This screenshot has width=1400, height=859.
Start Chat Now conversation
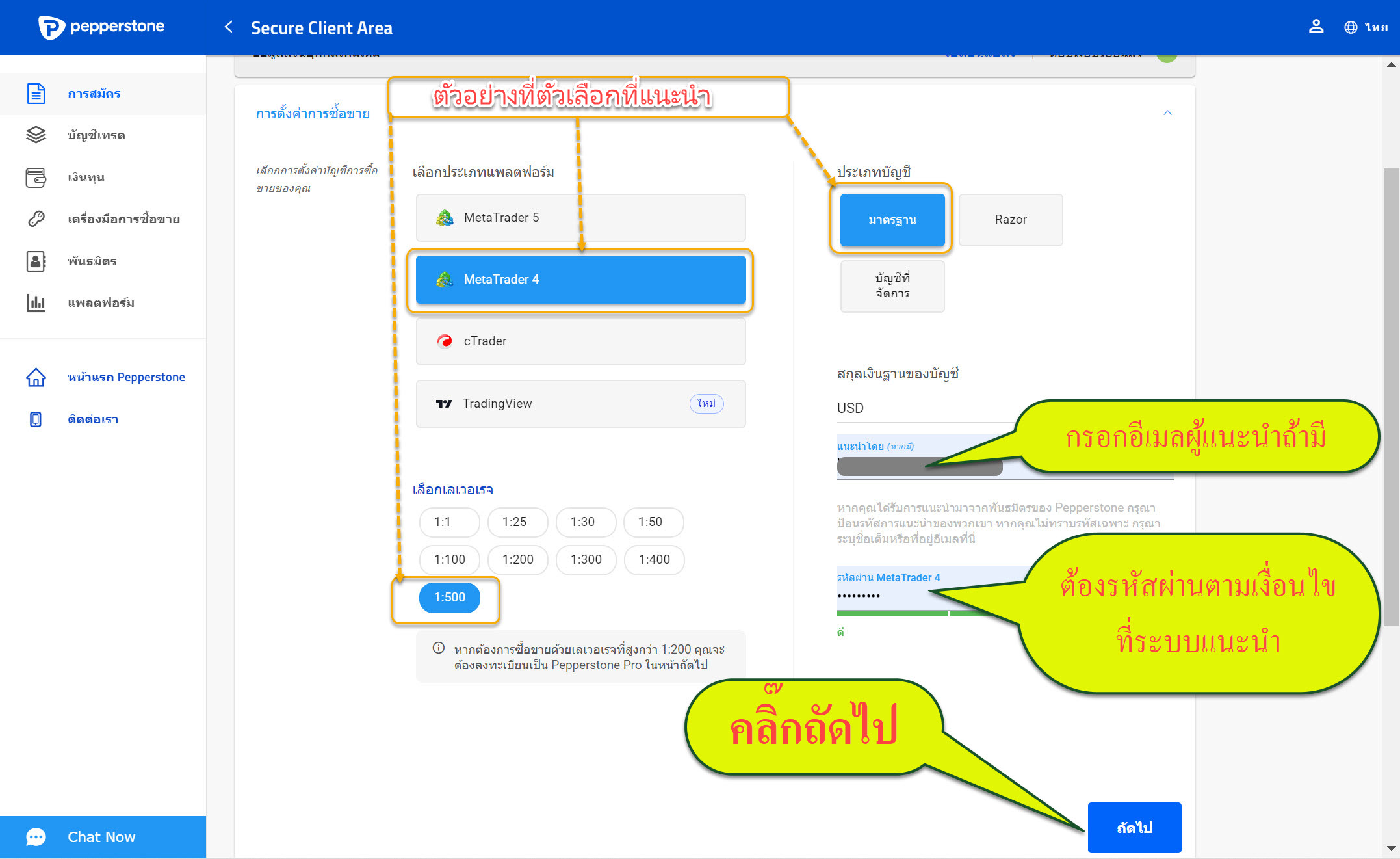pyautogui.click(x=103, y=837)
